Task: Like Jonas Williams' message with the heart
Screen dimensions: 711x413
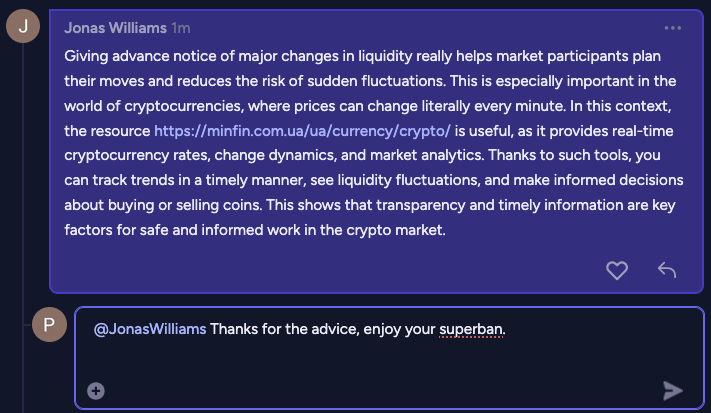Action: click(618, 269)
